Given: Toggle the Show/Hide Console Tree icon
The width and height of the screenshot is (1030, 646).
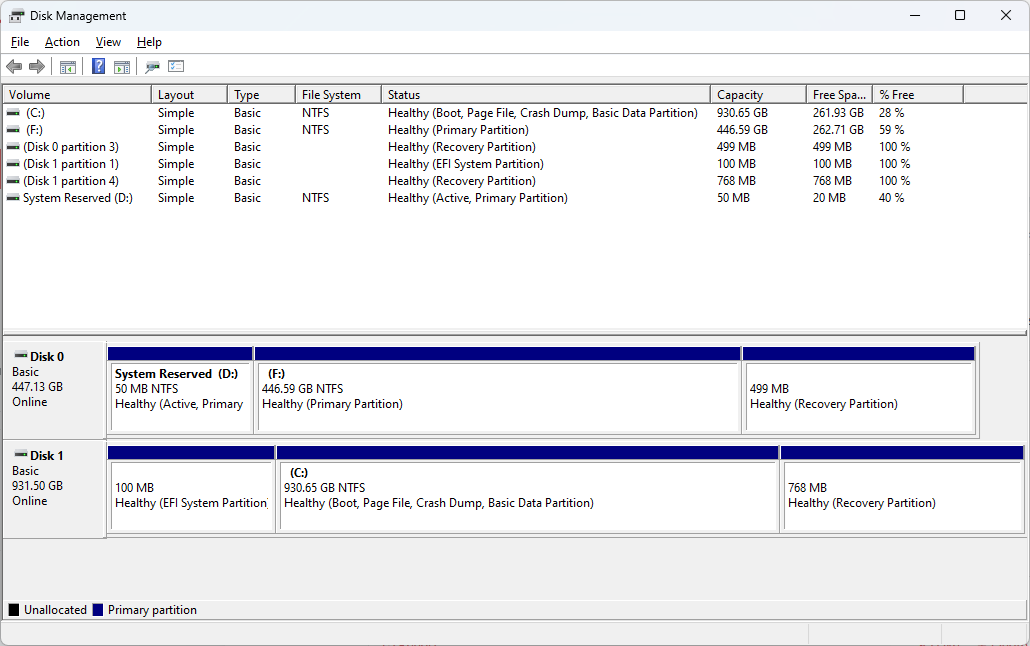Looking at the screenshot, I should (68, 66).
